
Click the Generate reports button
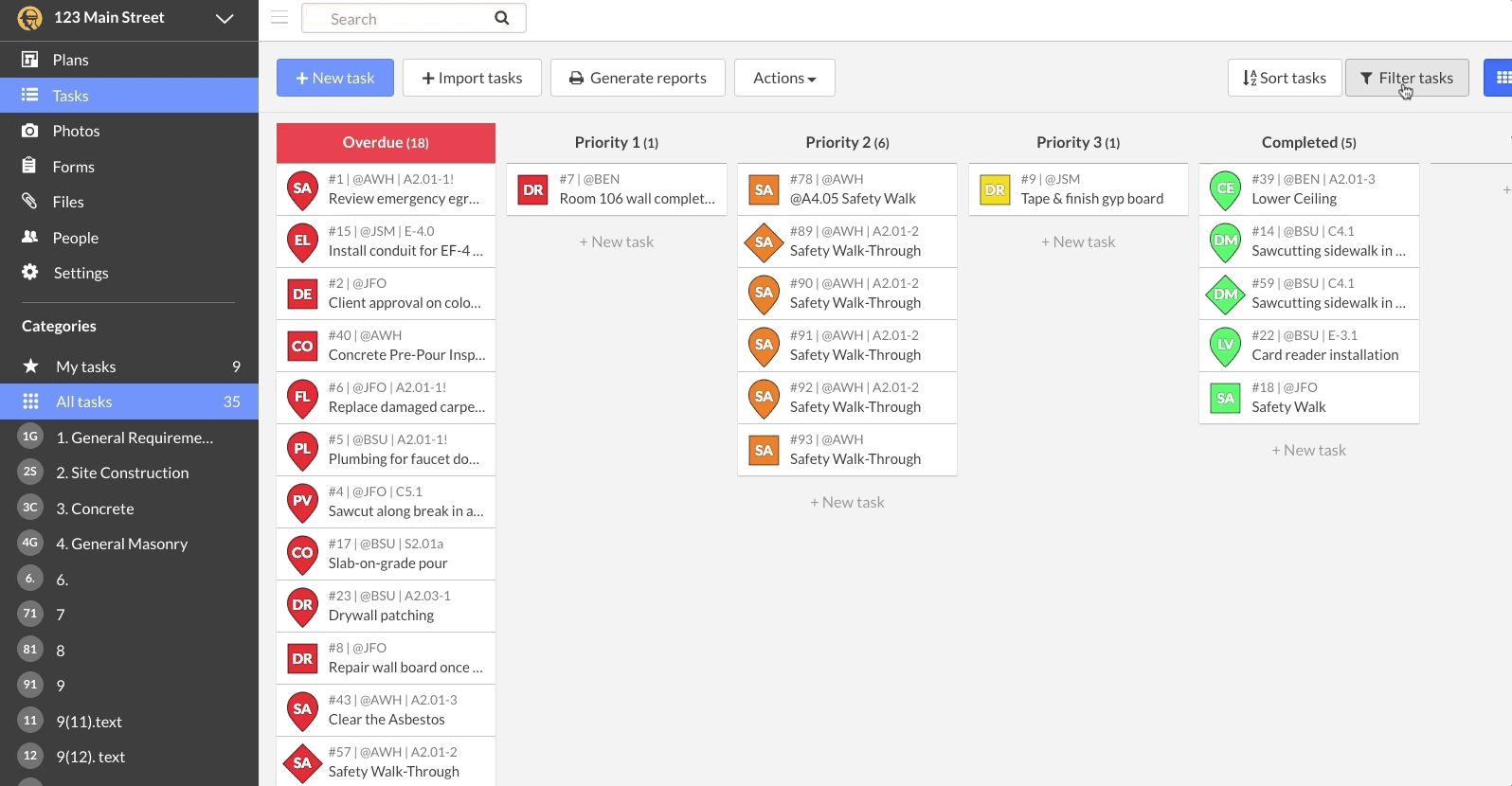[638, 78]
